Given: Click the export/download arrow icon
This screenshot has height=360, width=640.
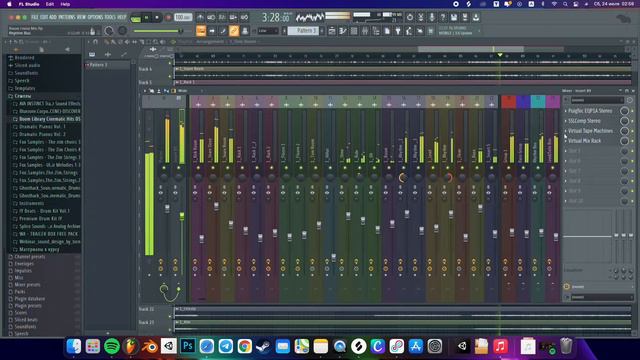Looking at the screenshot, I should point(476,18).
